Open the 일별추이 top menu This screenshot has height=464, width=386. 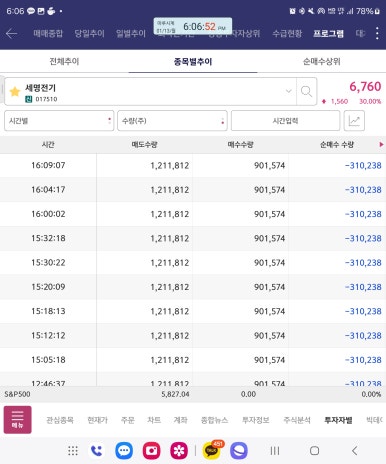point(131,33)
